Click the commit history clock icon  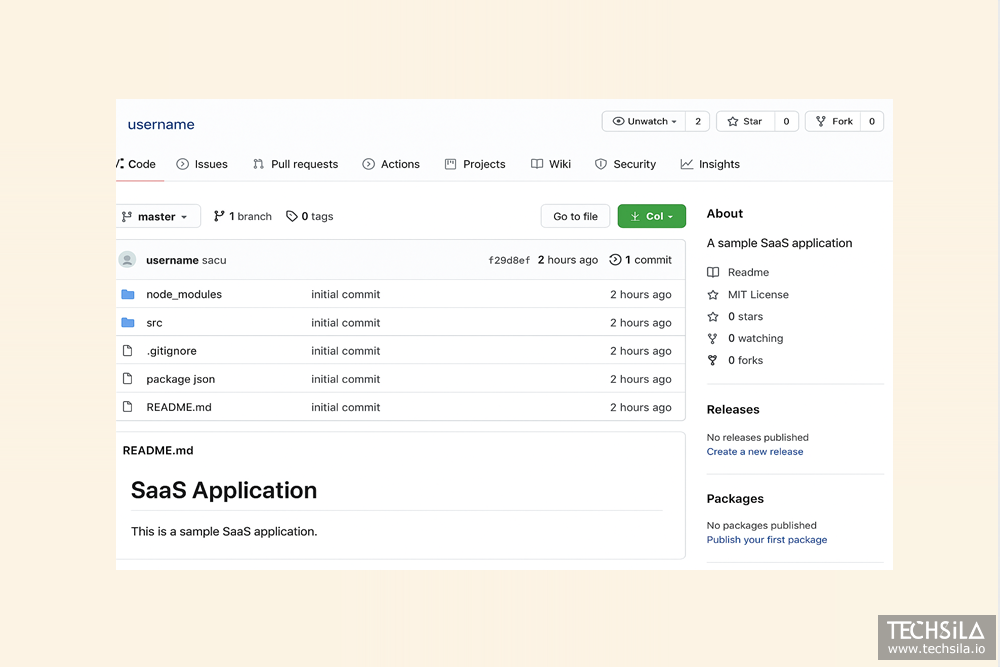coord(615,260)
